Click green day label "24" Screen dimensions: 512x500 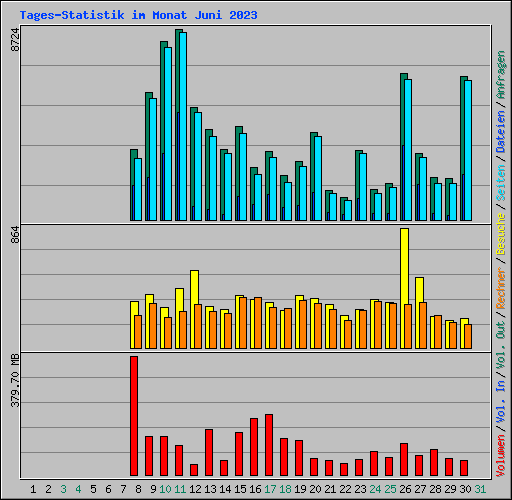375,489
